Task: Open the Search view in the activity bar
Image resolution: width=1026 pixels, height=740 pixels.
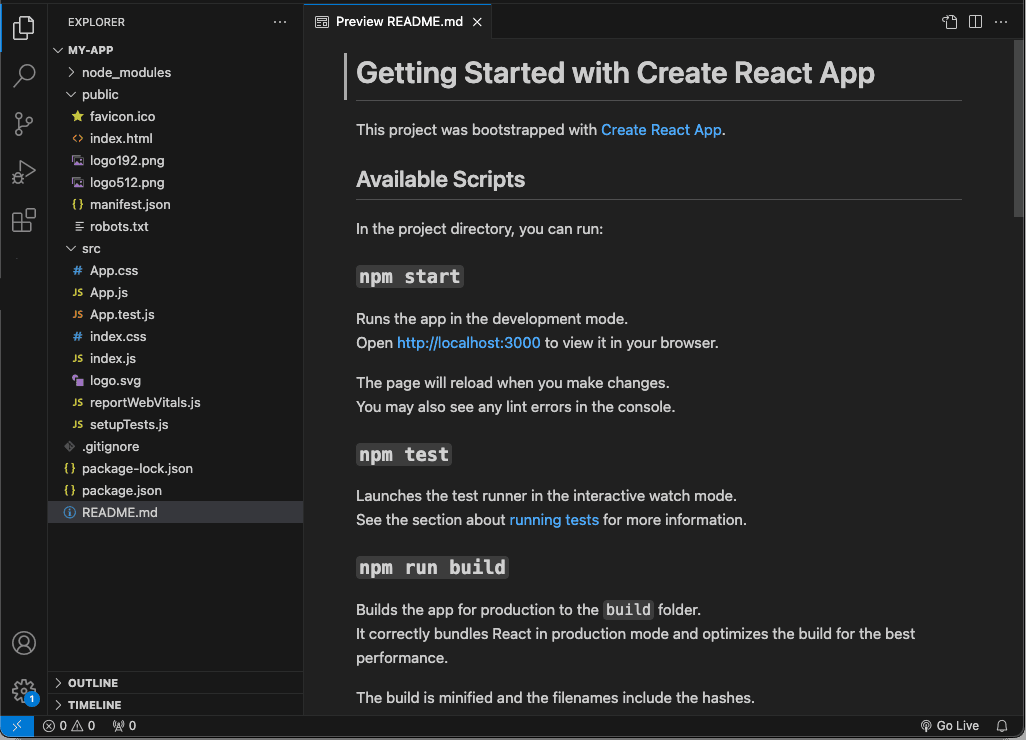Action: [24, 75]
